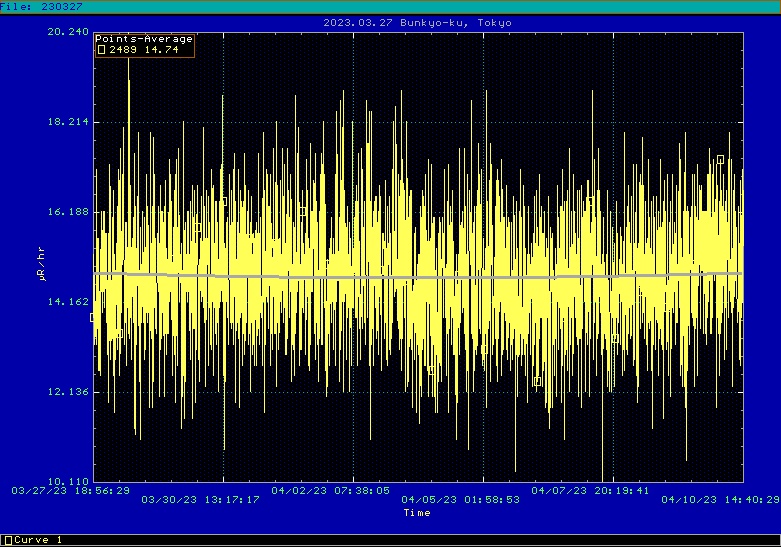Click the 03/27/23 18:56:29 start time label
The image size is (781, 547).
point(70,491)
